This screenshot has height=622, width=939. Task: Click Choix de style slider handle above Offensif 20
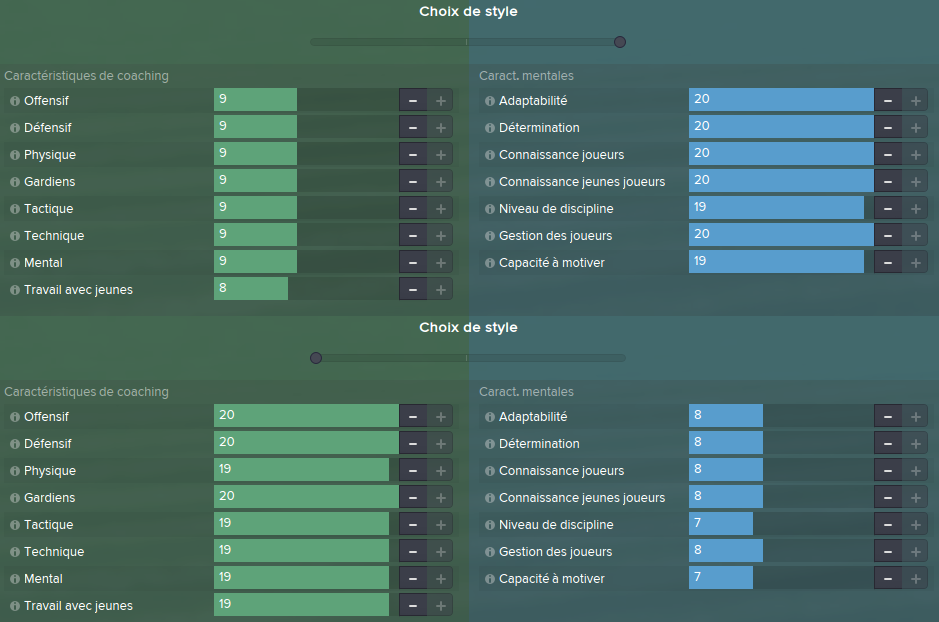point(316,358)
